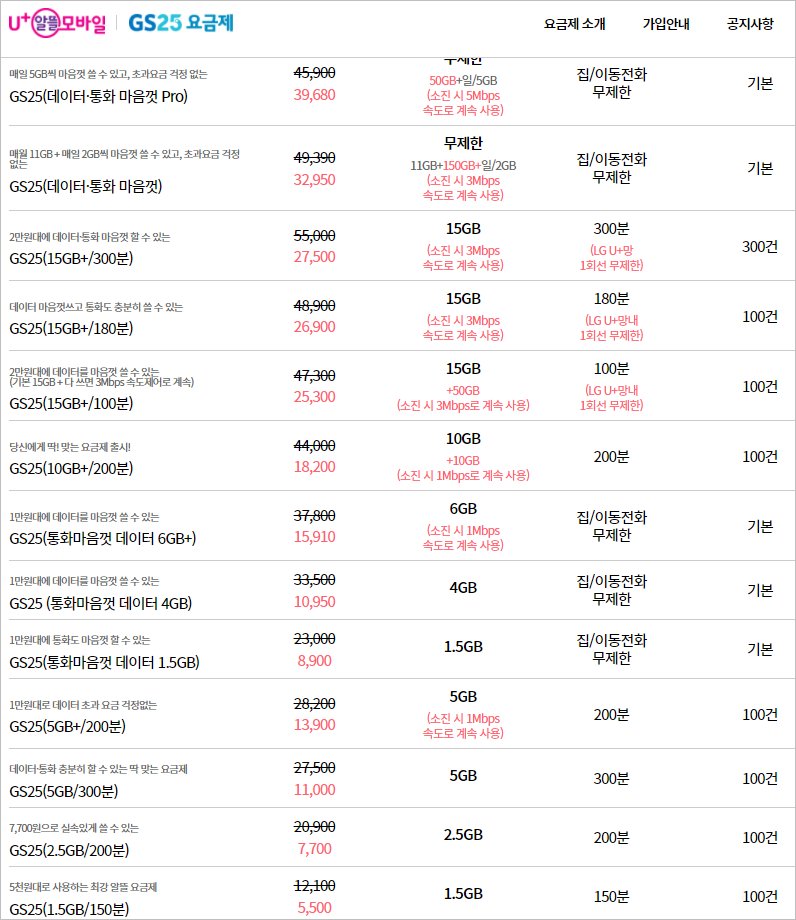Choose the GS25(15GB+/300분) plan
Image resolution: width=796 pixels, height=920 pixels.
tap(71, 258)
